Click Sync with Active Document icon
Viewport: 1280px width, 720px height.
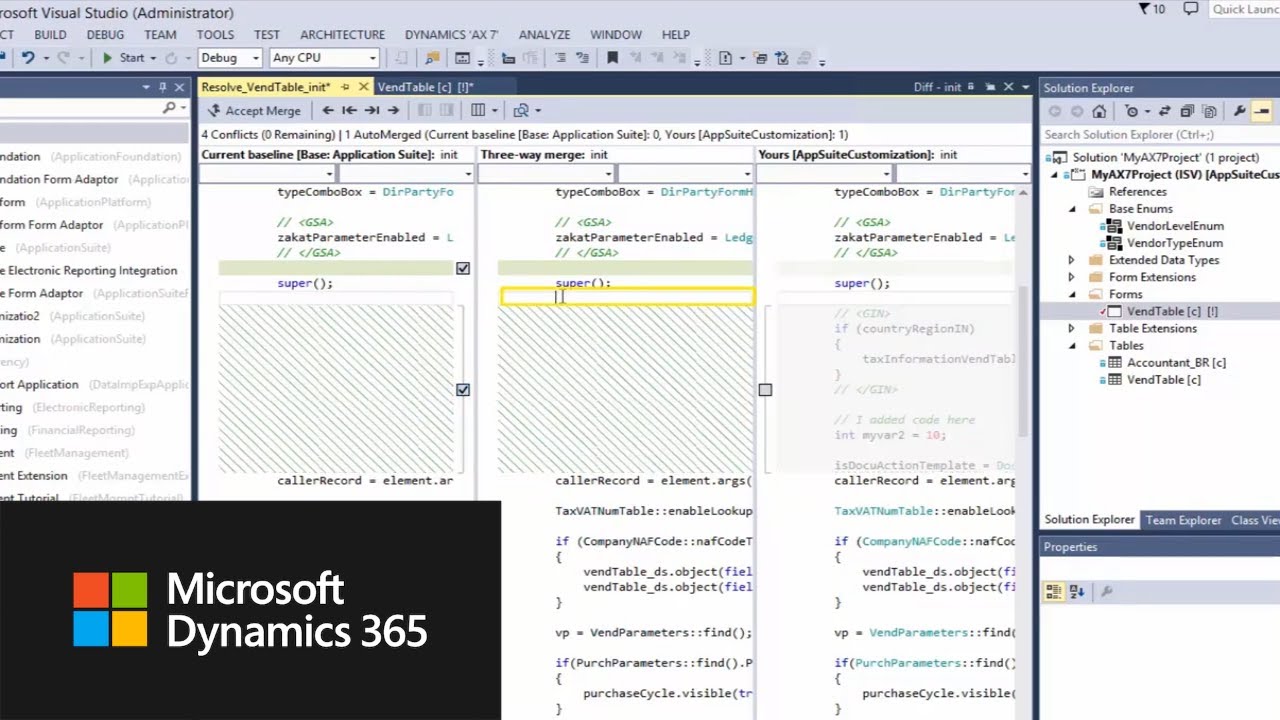(1164, 111)
